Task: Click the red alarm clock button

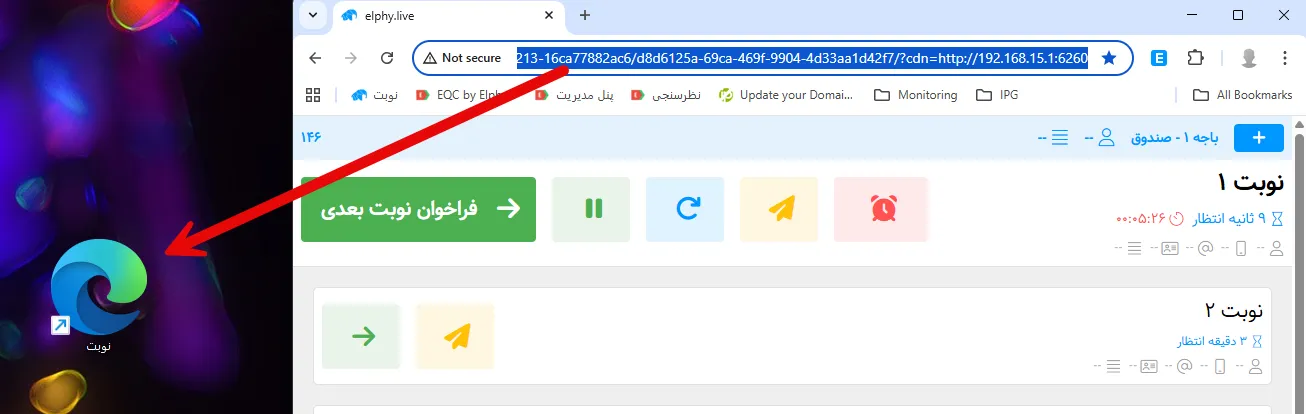Action: pyautogui.click(x=881, y=209)
